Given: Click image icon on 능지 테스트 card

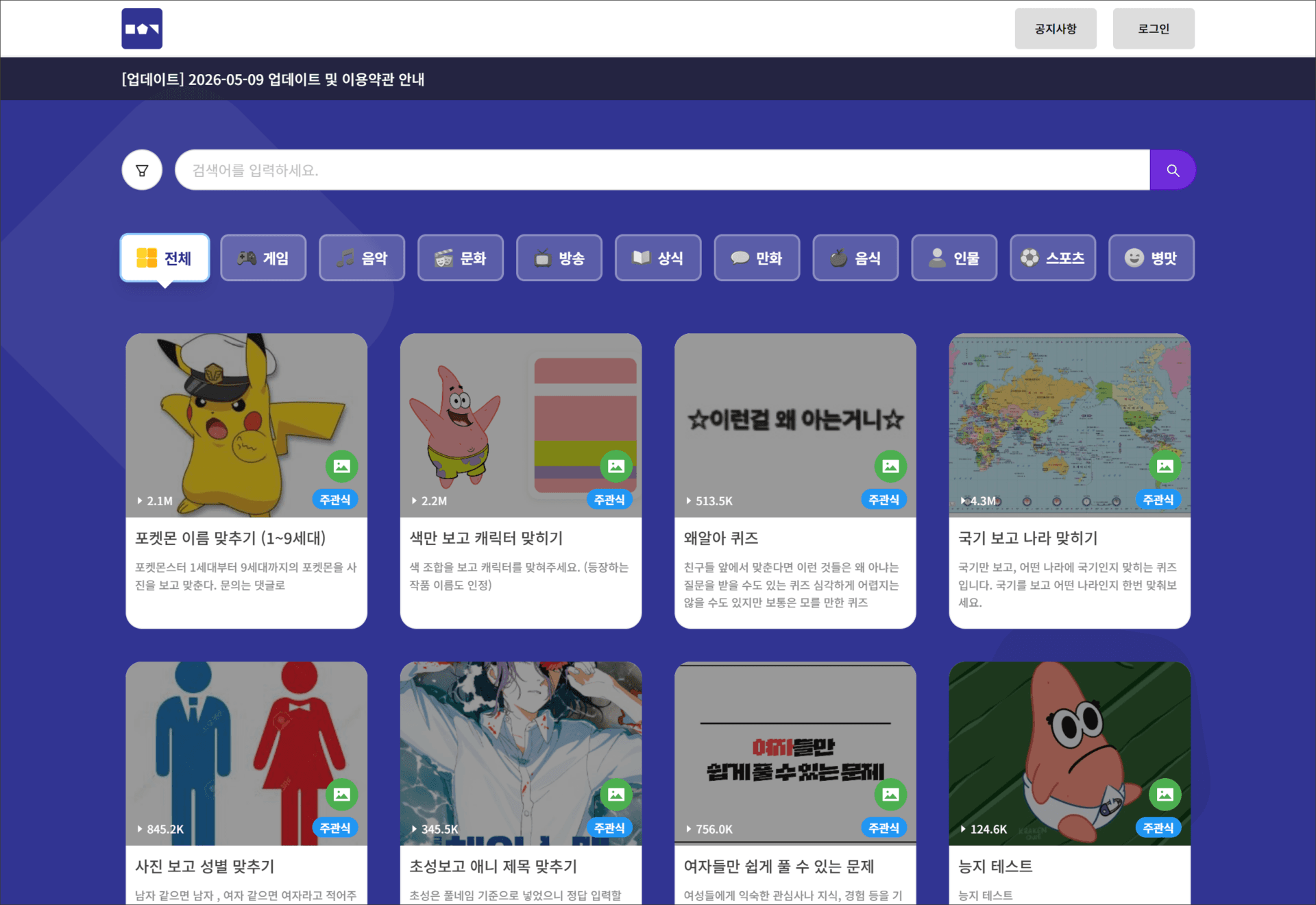Looking at the screenshot, I should (x=1165, y=795).
